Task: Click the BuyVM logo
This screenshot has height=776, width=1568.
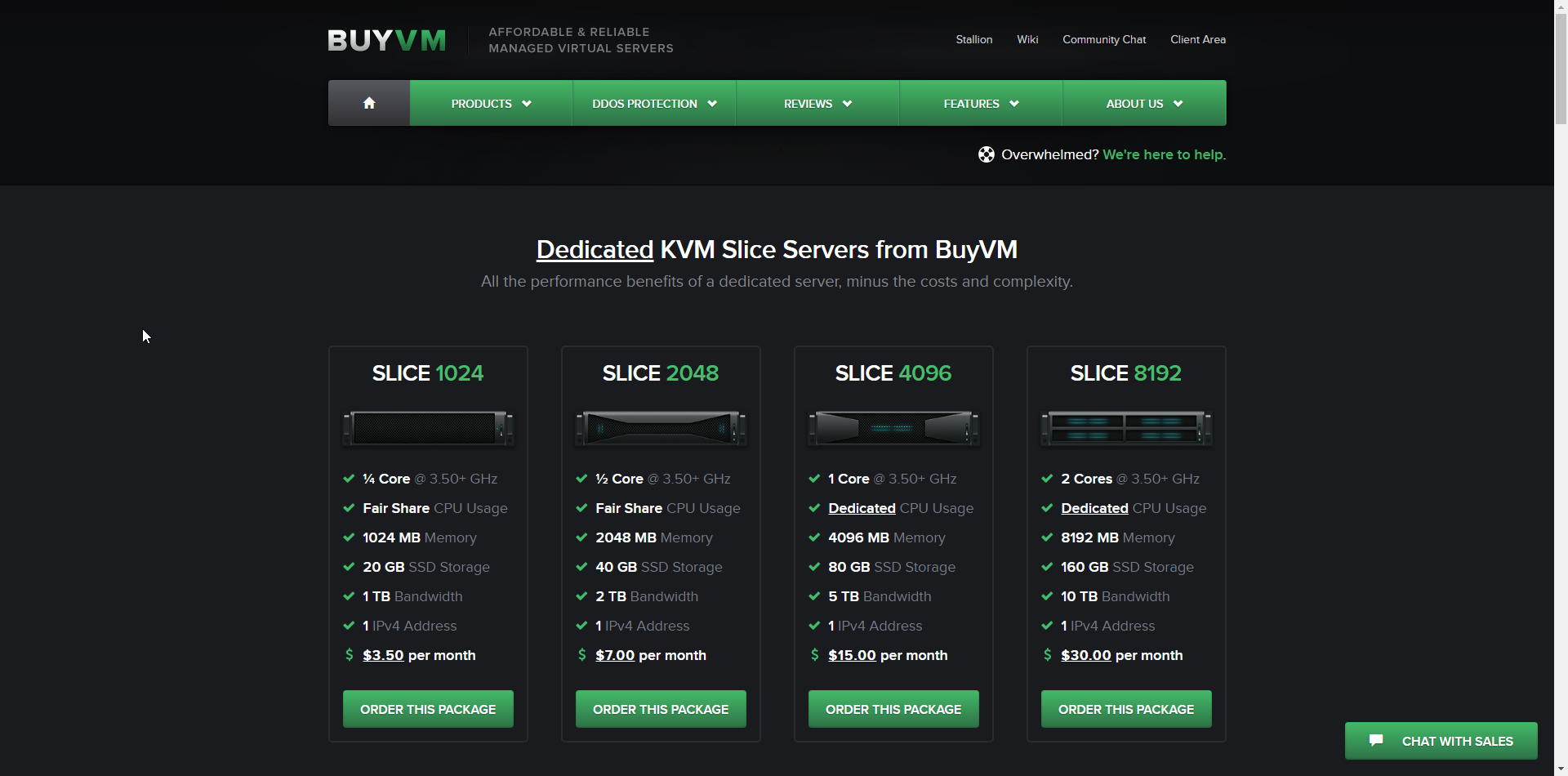Action: (387, 40)
